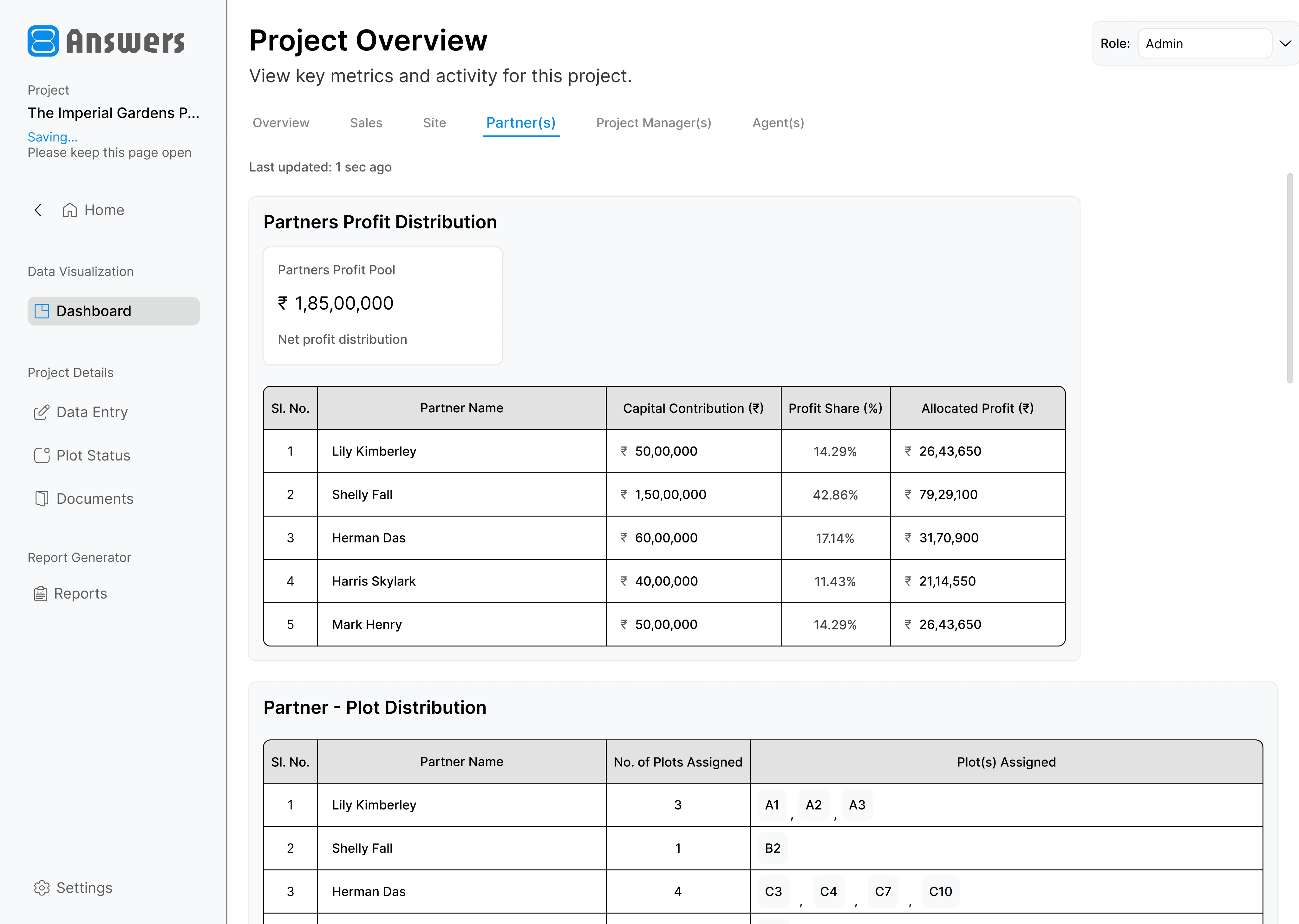Click the Documents icon
Image resolution: width=1299 pixels, height=924 pixels.
point(42,499)
